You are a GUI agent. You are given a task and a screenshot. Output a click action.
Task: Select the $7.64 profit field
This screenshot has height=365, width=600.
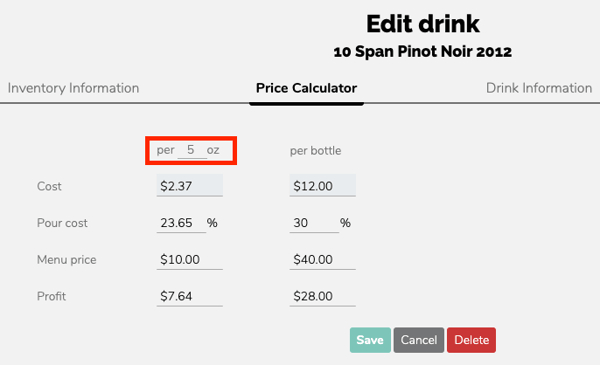click(x=189, y=296)
